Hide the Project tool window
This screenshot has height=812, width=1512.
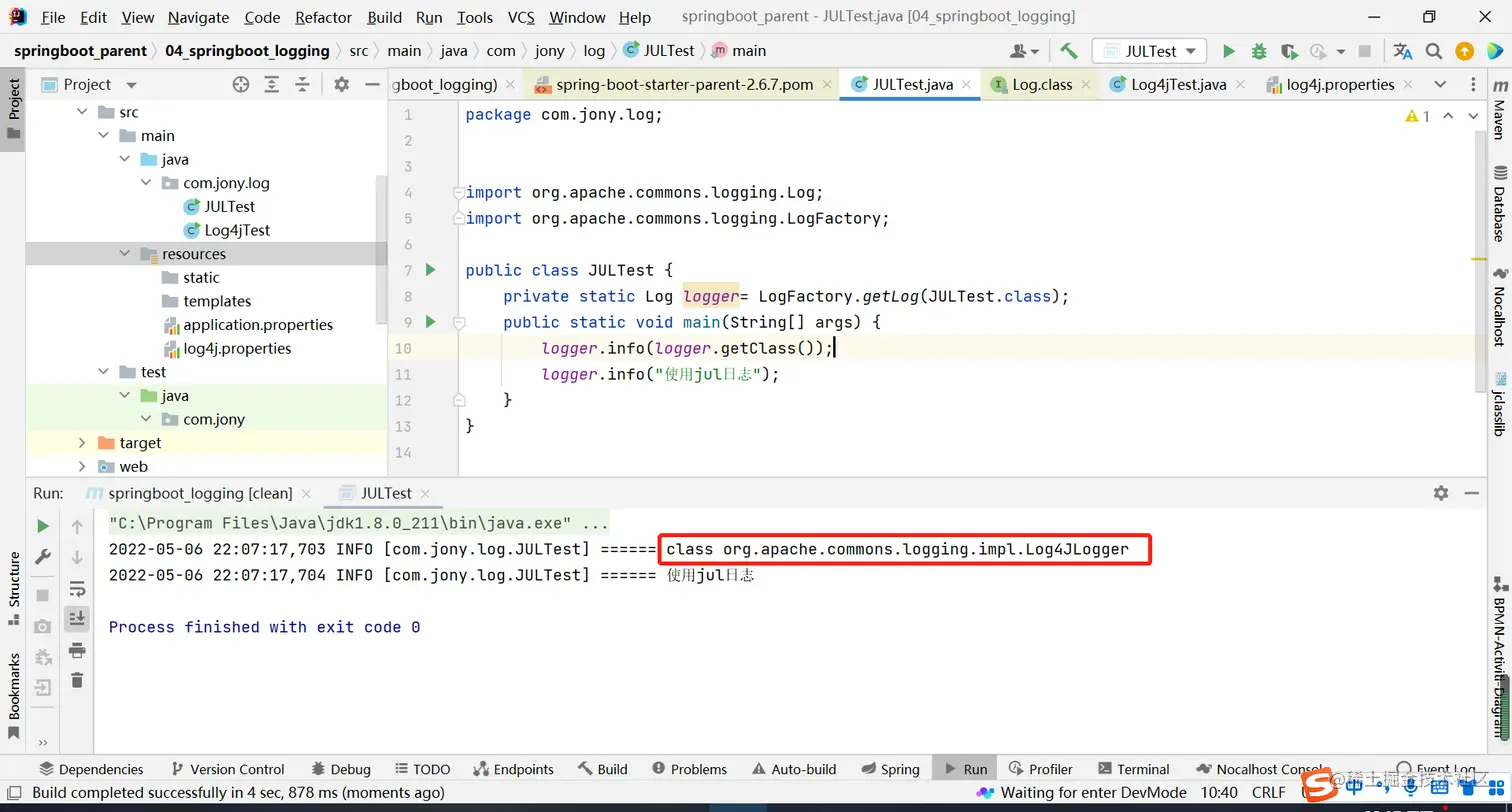(371, 85)
